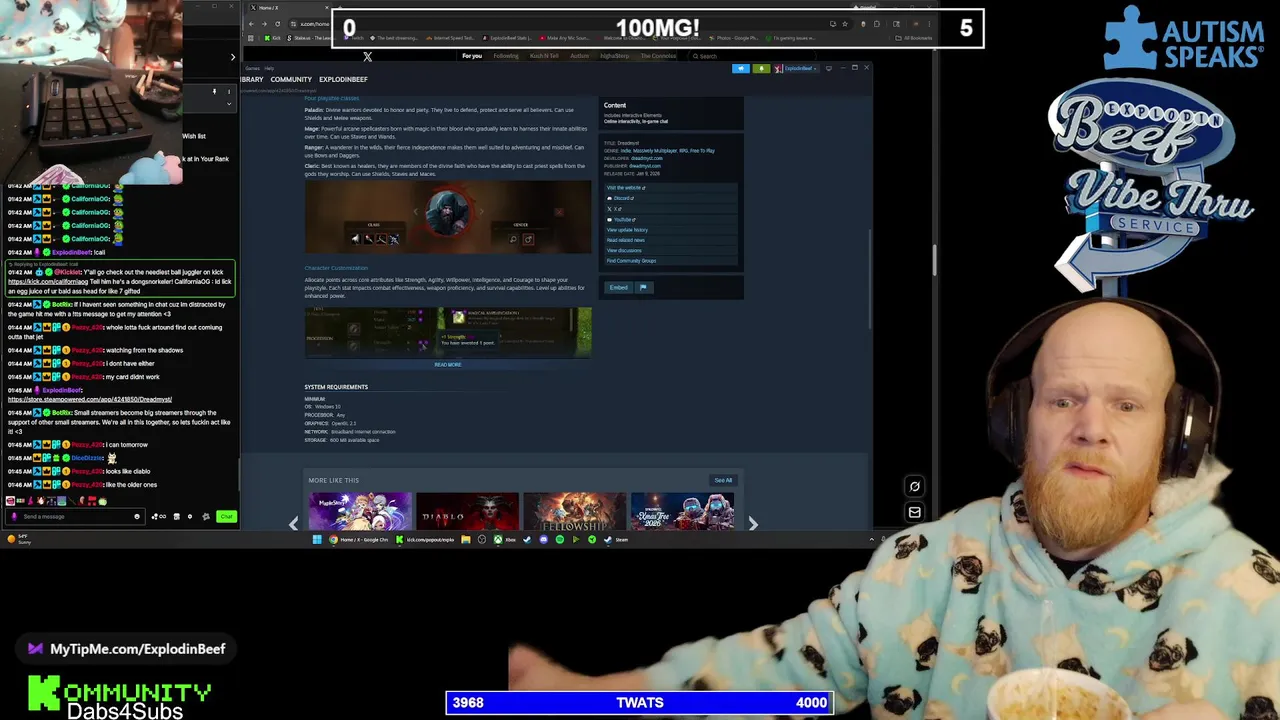Click the Dreadmyst Steam store link in chat
This screenshot has width=1280, height=720.
pos(90,399)
